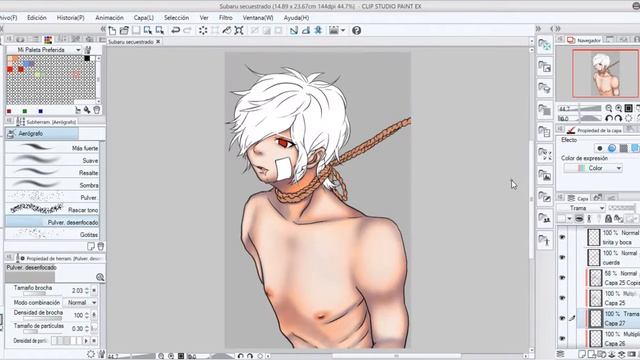The image size is (640, 360).
Task: Select the 'Rascar tono' sub tool
Action: (x=52, y=209)
